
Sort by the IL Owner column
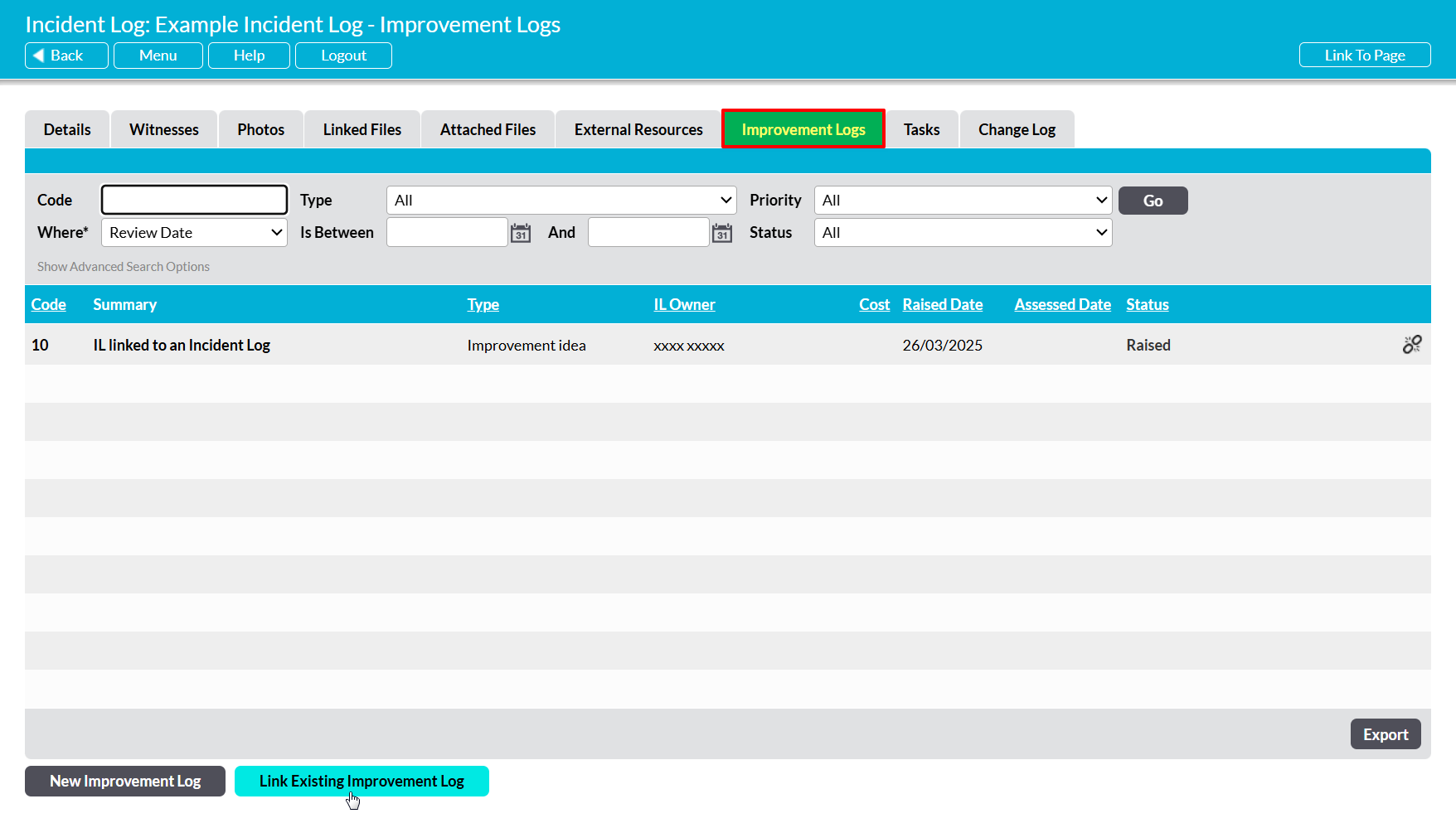tap(684, 304)
